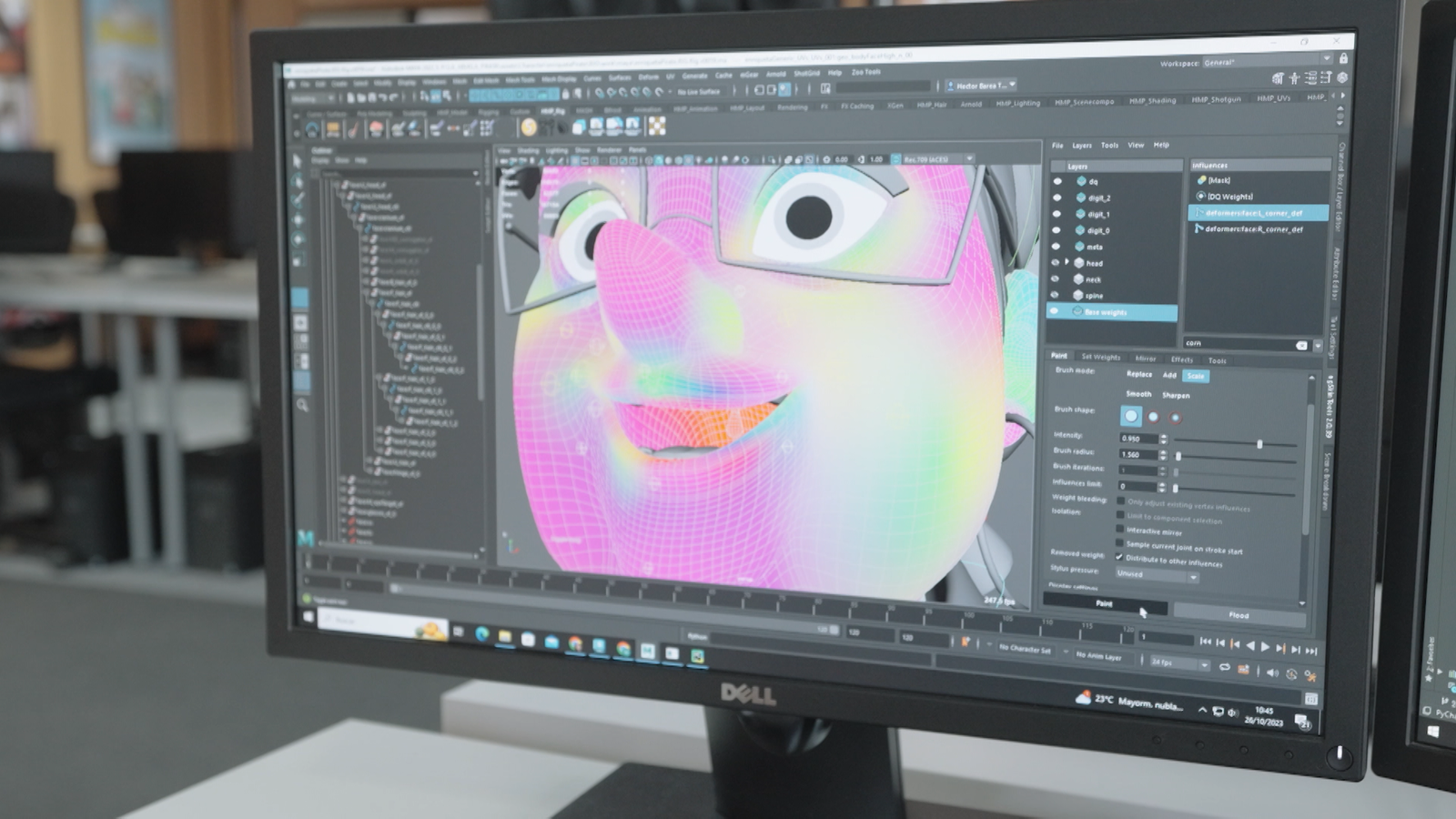Click the checkerboard icon on the shelf
Image resolution: width=1456 pixels, height=819 pixels.
pos(657,126)
